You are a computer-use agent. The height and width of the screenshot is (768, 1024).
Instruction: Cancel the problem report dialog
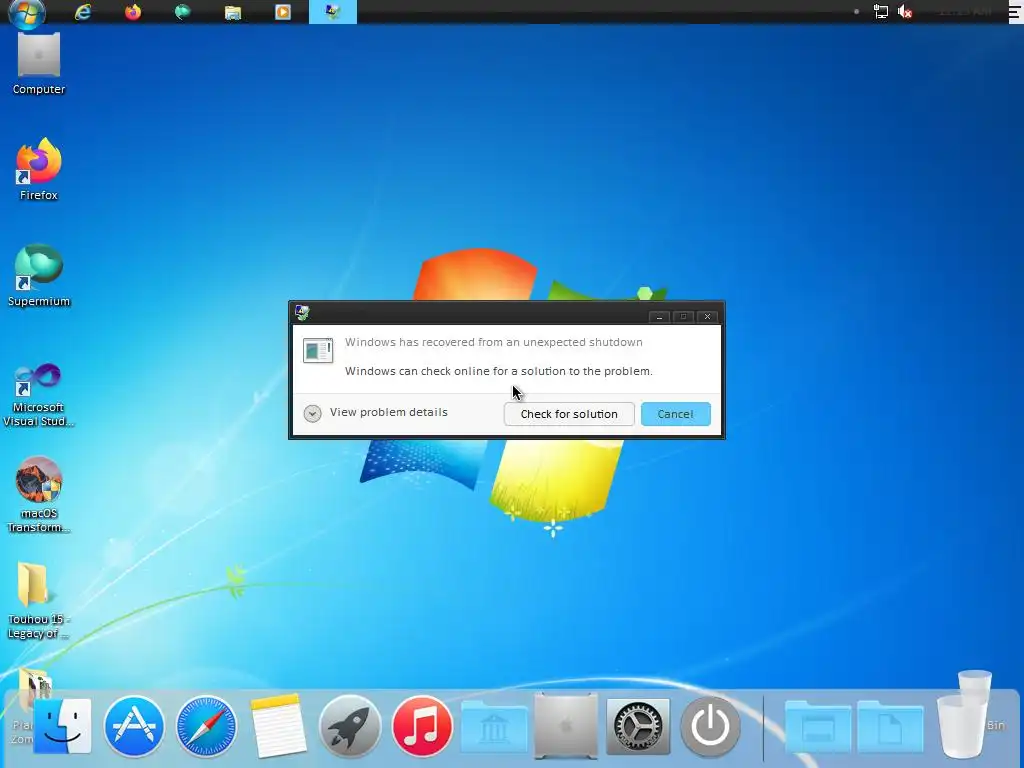675,414
